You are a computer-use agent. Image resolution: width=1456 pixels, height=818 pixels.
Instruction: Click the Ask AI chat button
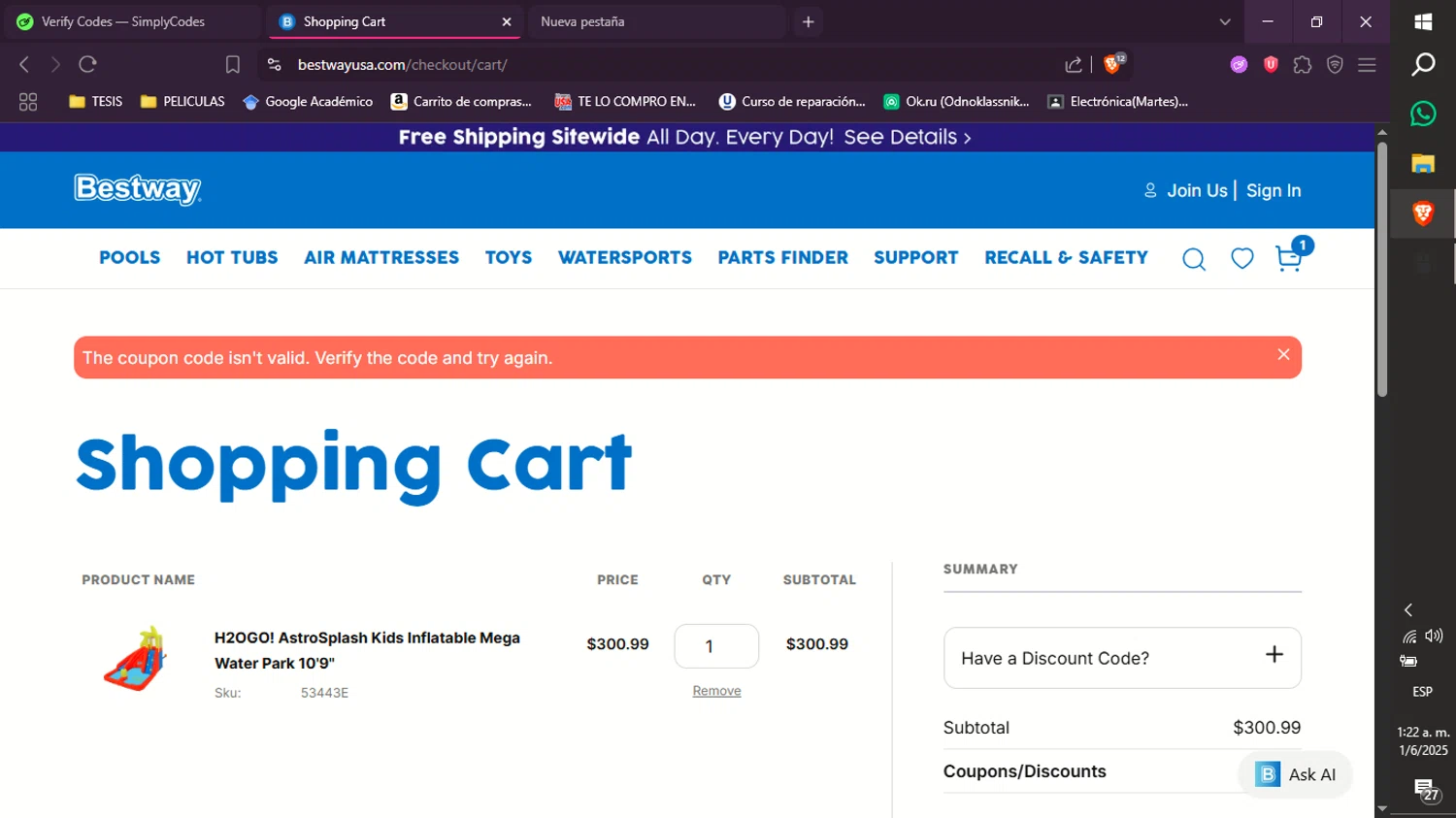tap(1295, 774)
